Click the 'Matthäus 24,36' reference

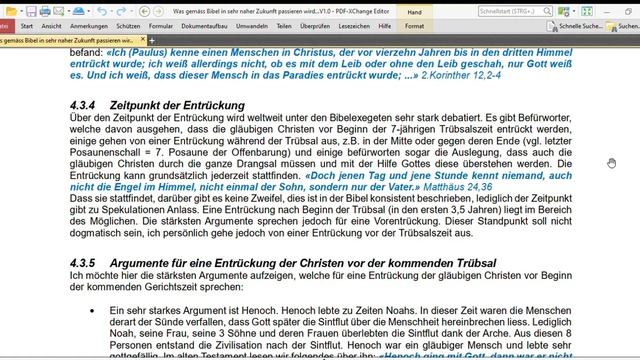(458, 187)
